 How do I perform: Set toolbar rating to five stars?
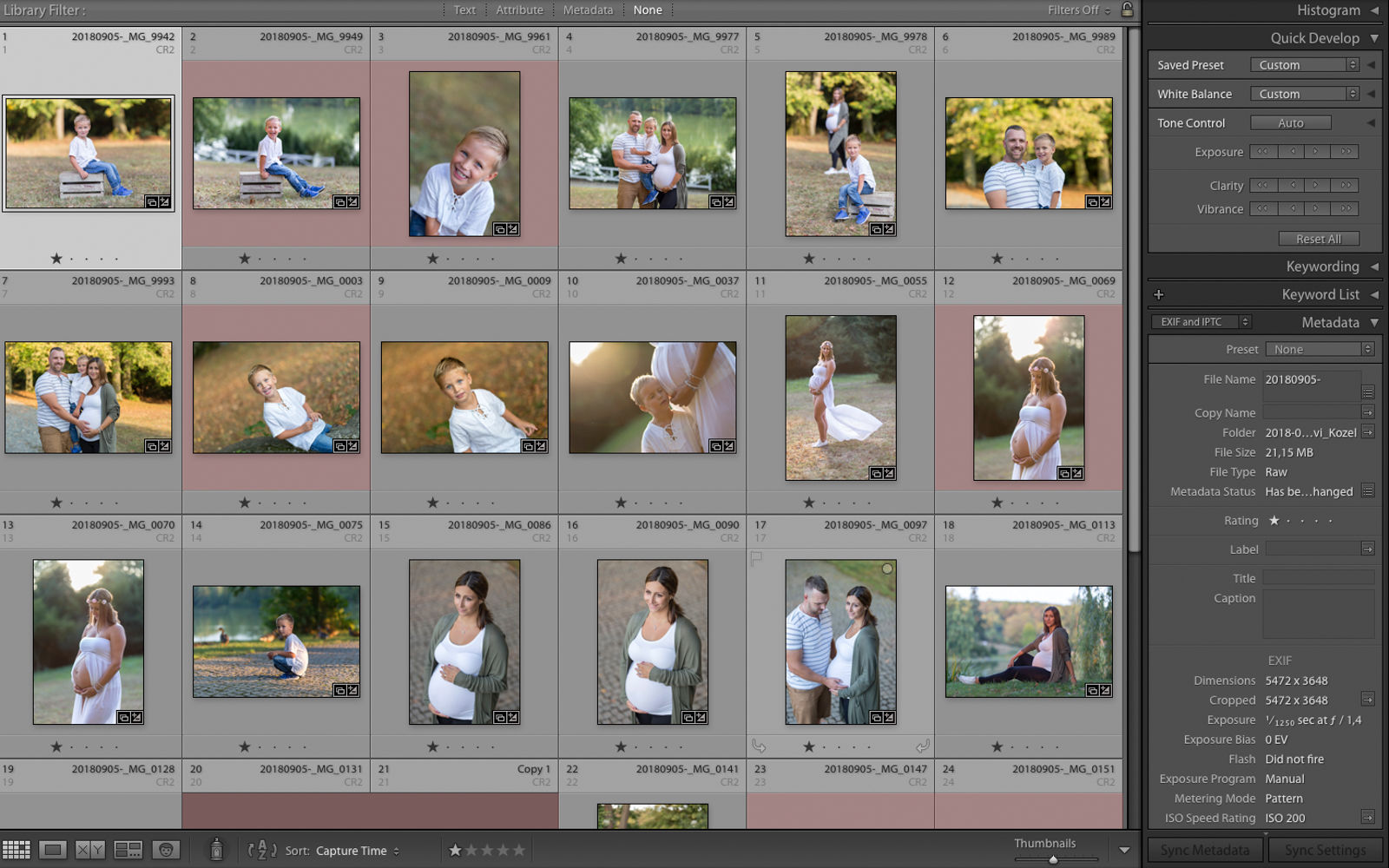[518, 850]
